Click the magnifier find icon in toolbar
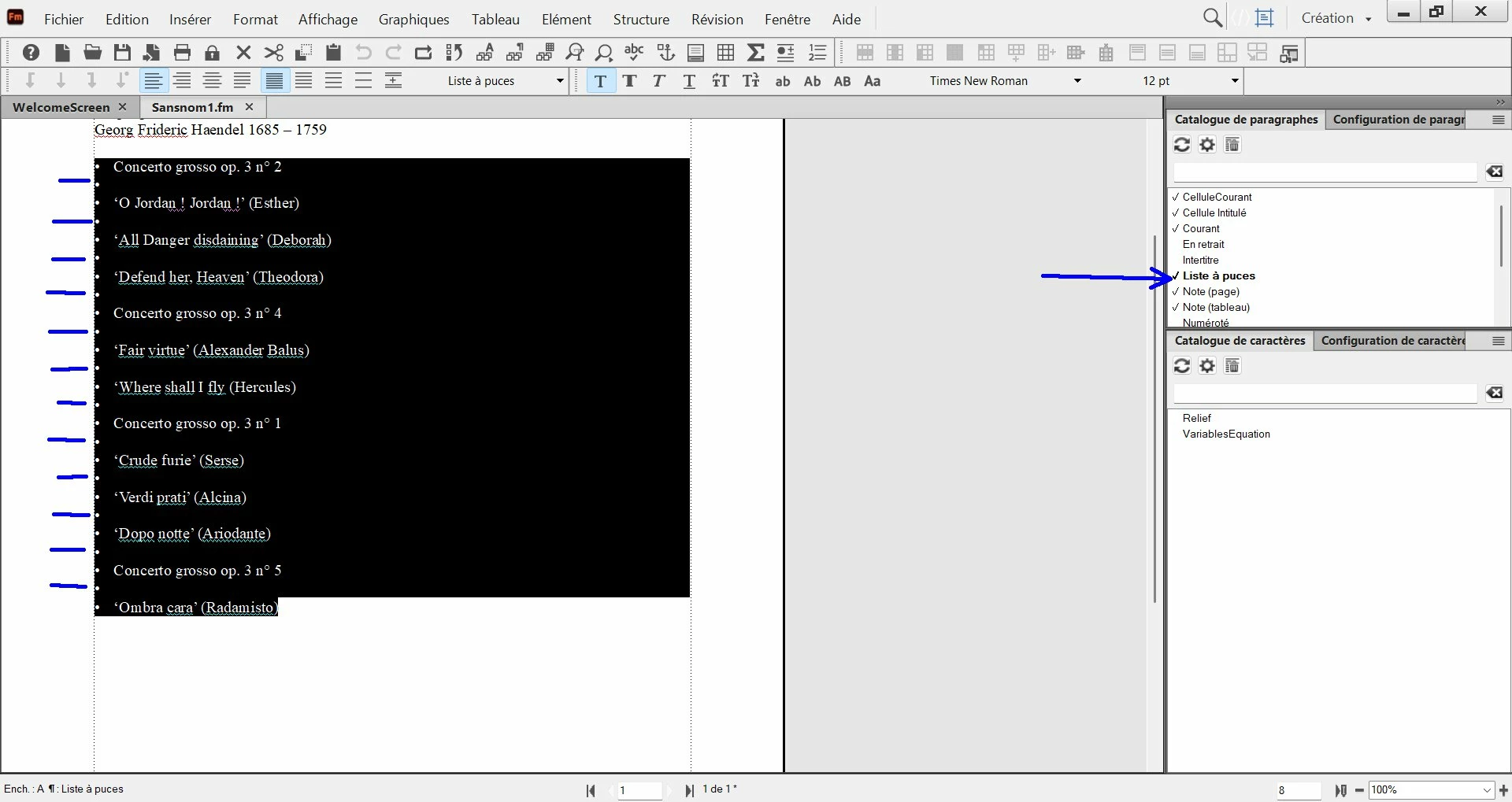 click(x=604, y=53)
